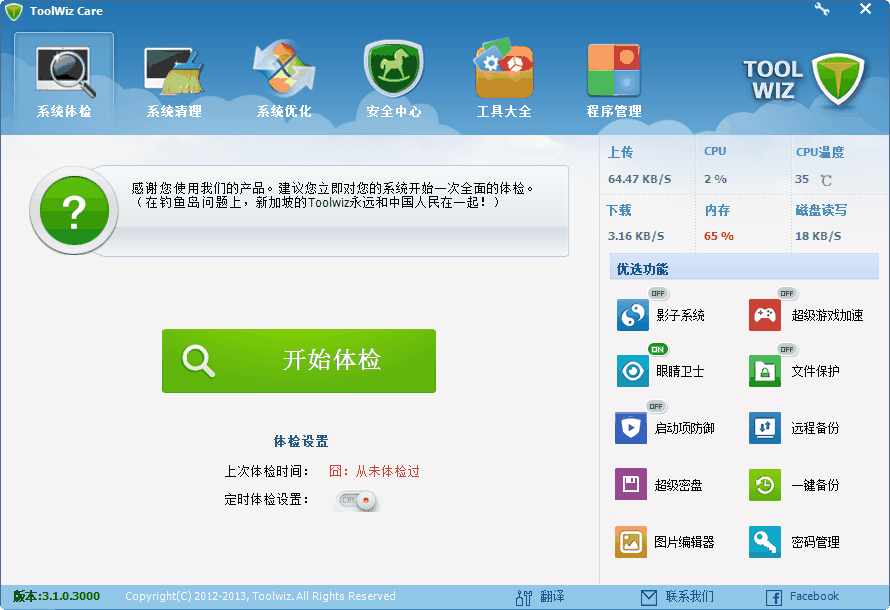Open 系统体检 magnifier monitor icon
The image size is (890, 610).
[x=65, y=71]
